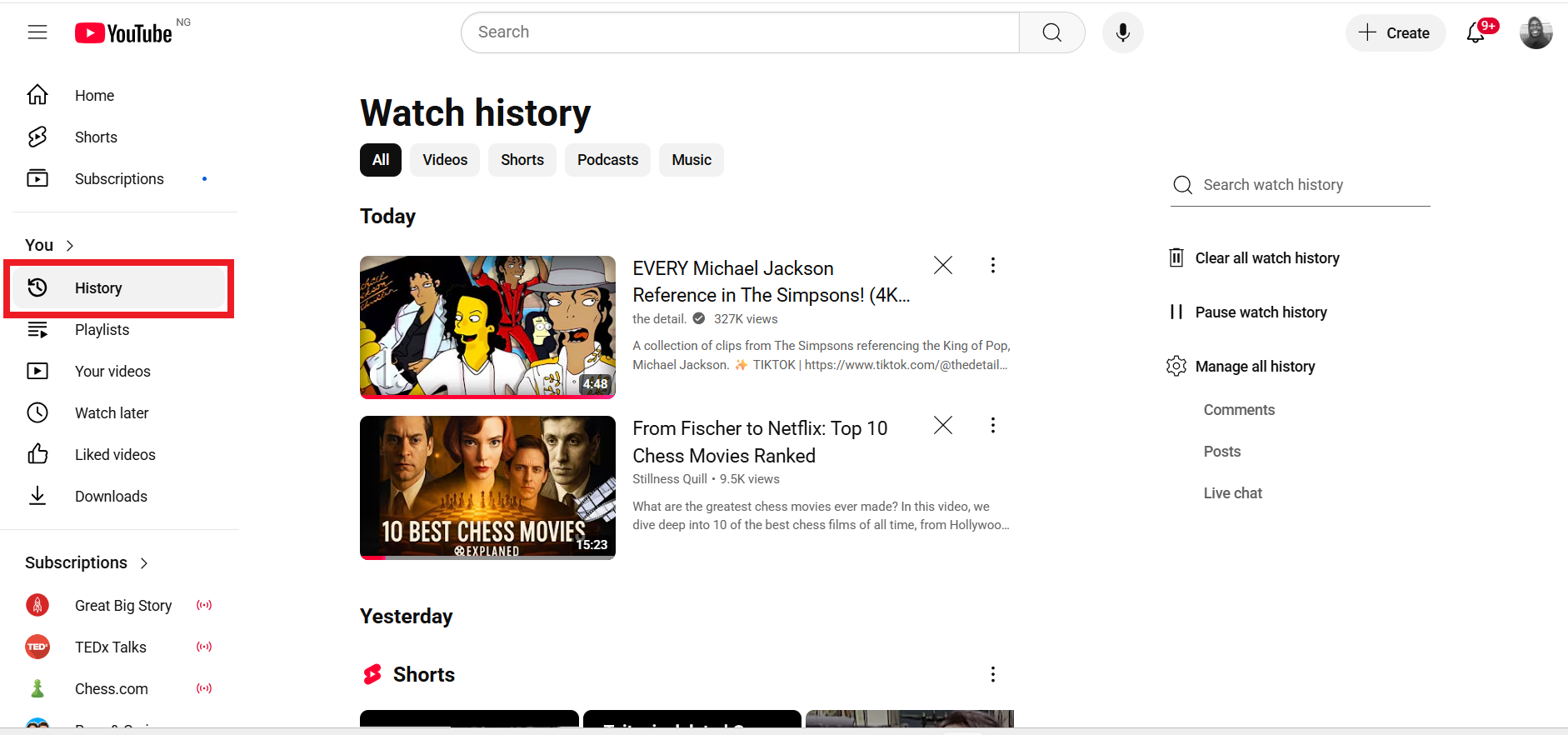Viewport: 1568px width, 735px height.
Task: Click the Create button
Action: pyautogui.click(x=1396, y=32)
